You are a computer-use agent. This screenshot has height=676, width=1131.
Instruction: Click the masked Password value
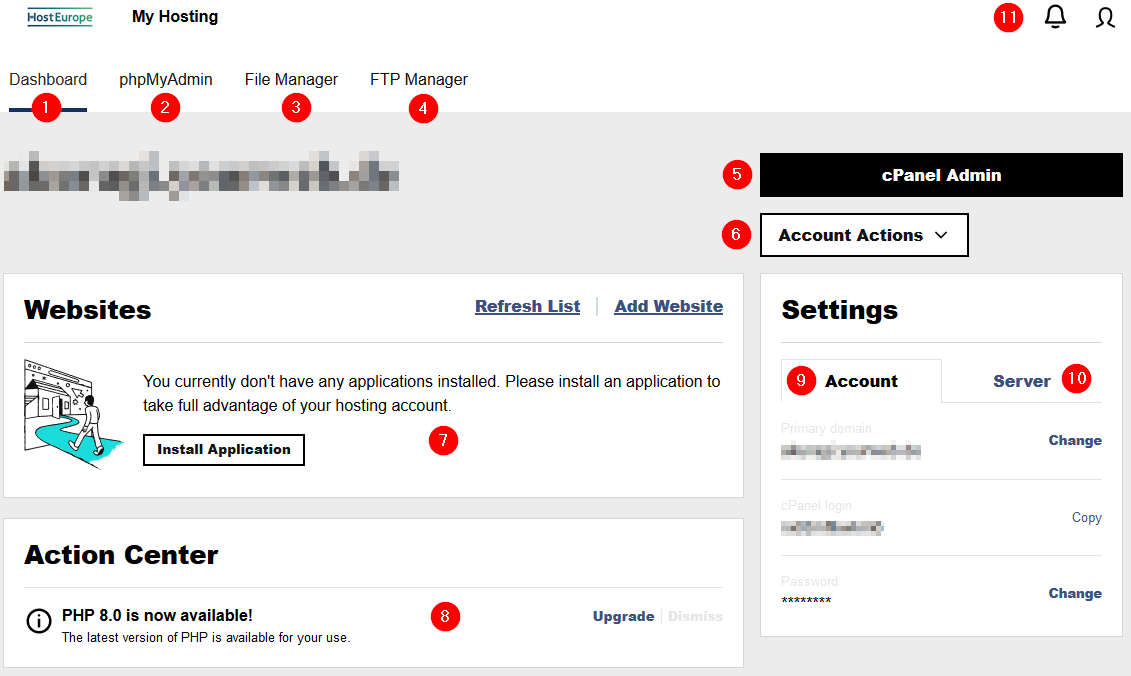point(806,600)
